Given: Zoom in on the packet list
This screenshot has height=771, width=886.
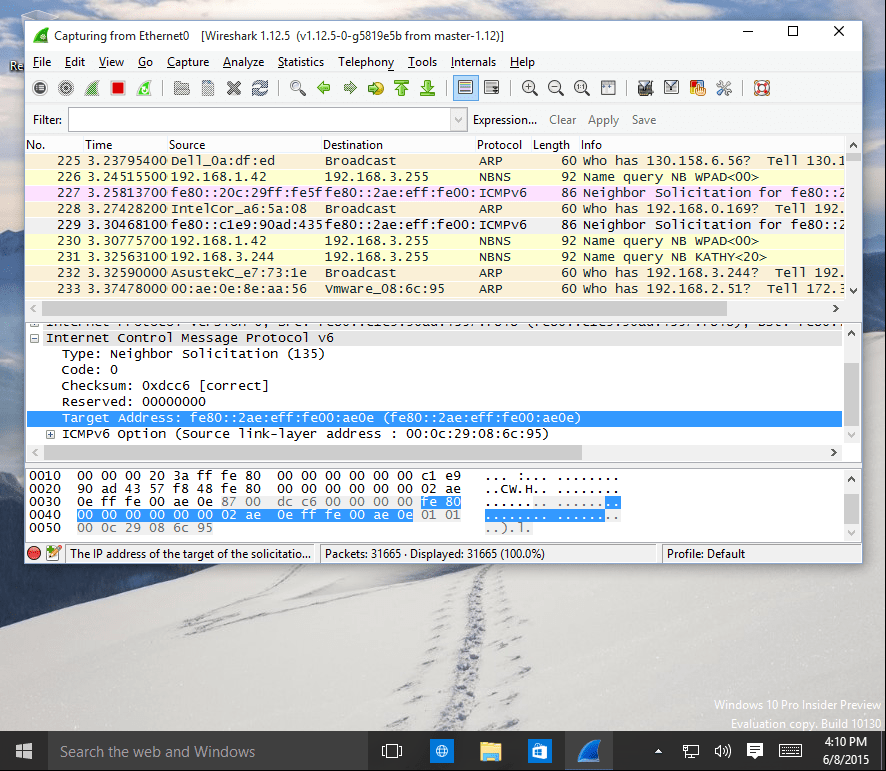Looking at the screenshot, I should [529, 88].
